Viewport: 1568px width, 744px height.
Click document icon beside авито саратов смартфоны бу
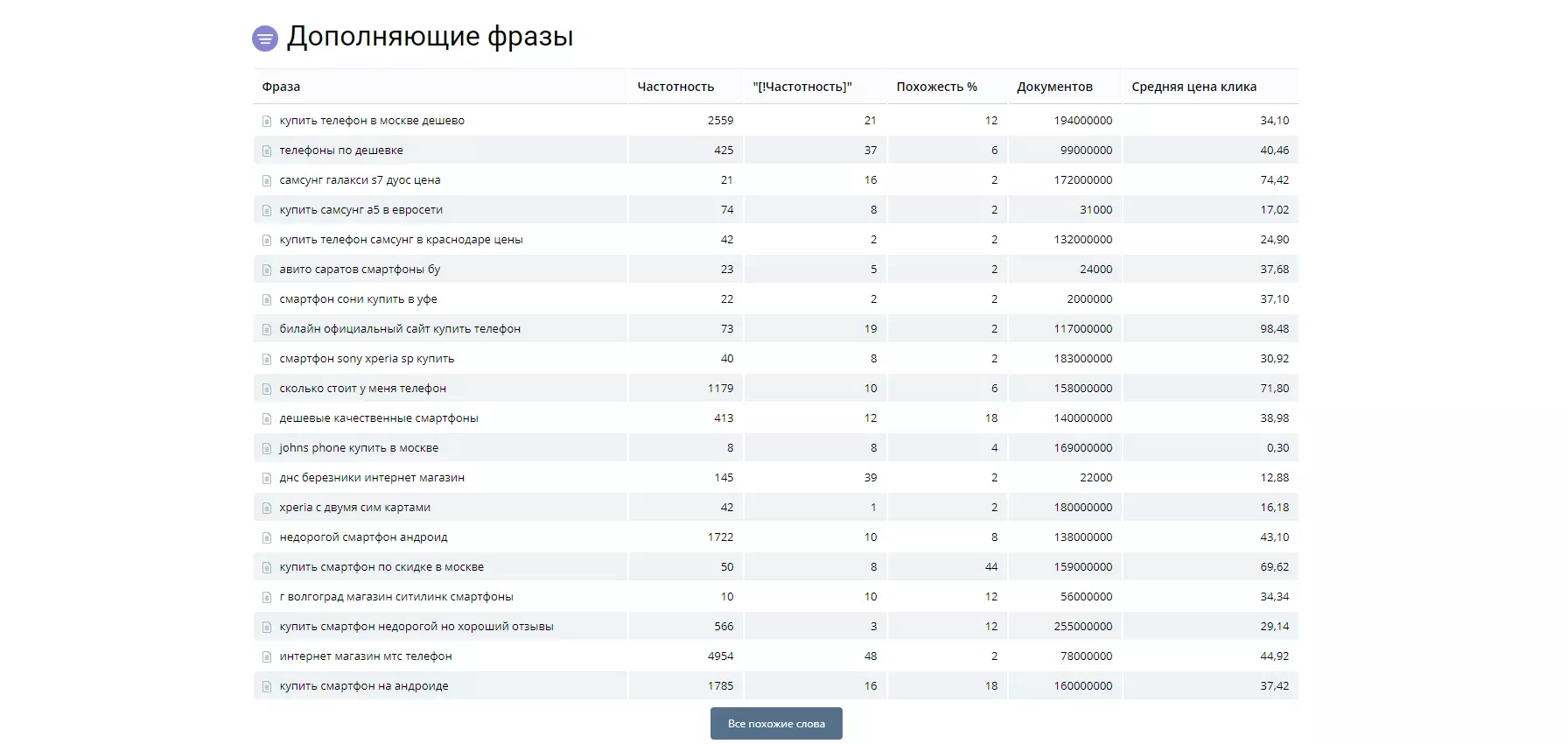267,270
